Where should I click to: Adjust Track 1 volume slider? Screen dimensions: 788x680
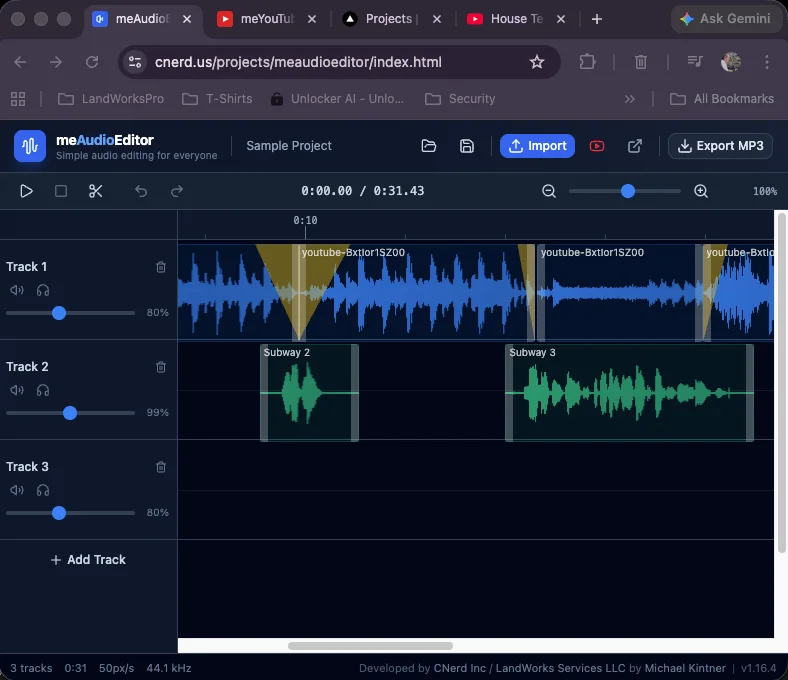tap(70, 313)
